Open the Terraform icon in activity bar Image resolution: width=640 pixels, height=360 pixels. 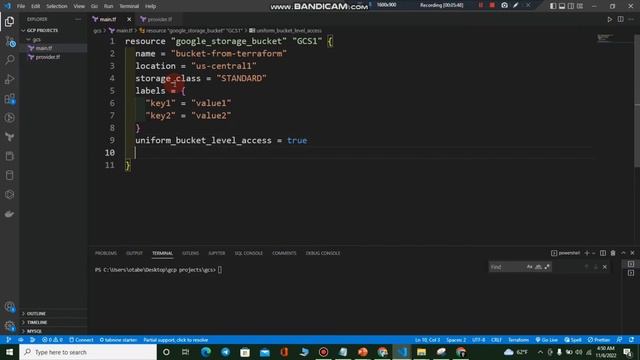pos(9,137)
